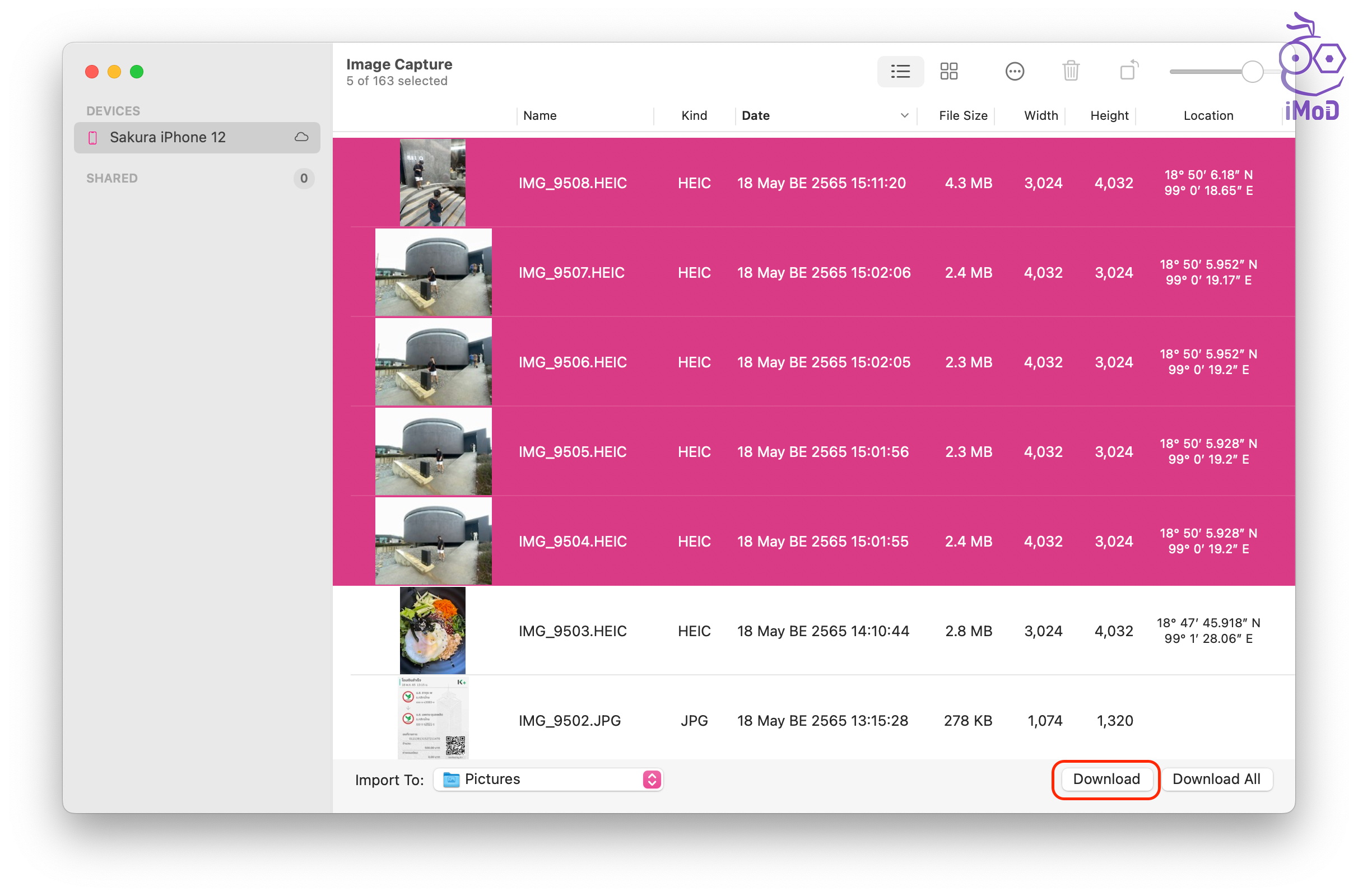The width and height of the screenshot is (1358, 896).
Task: Delete the selected photos with the trash icon
Action: pyautogui.click(x=1070, y=72)
